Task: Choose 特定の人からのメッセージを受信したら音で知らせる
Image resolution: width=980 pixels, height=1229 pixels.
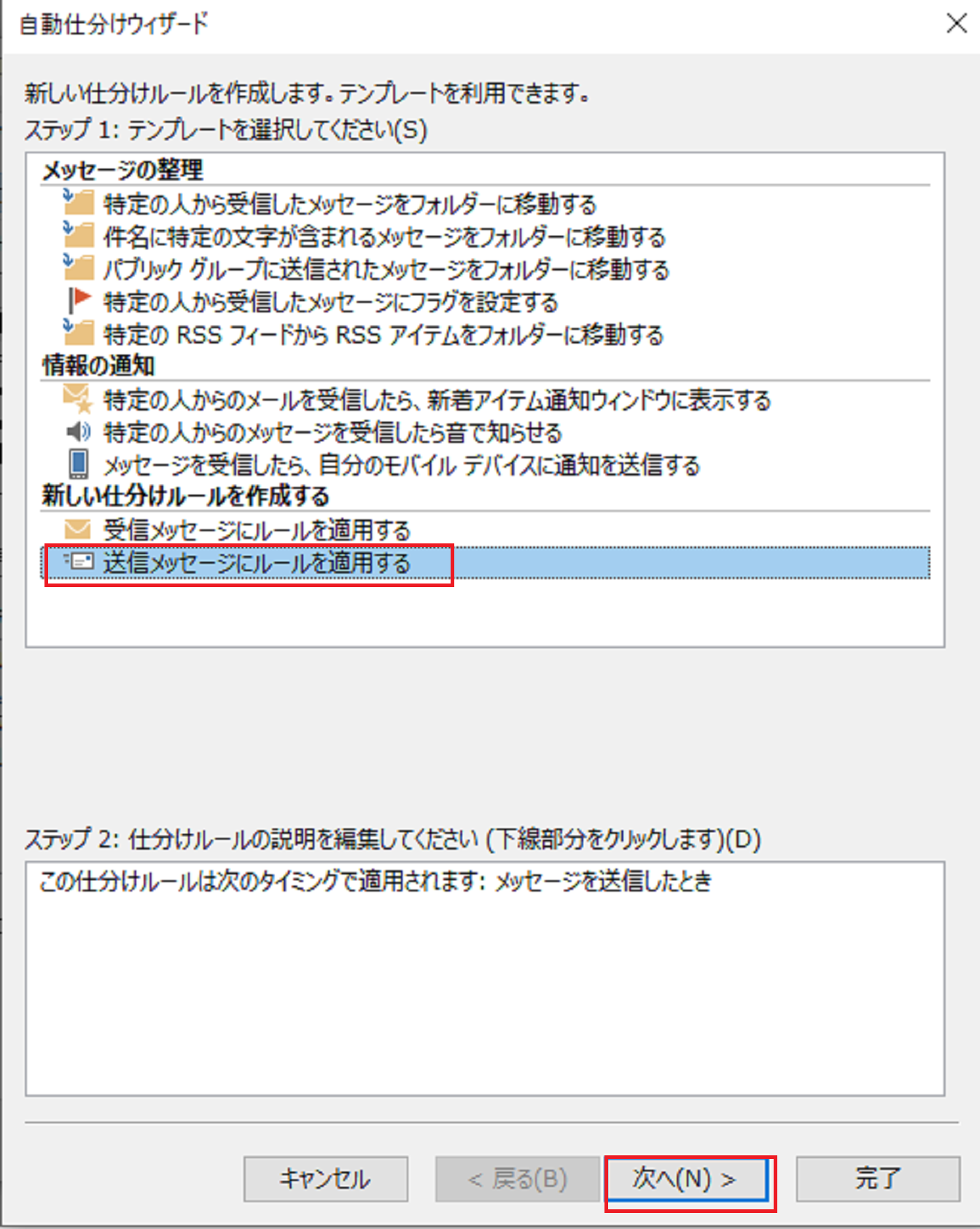Action: point(332,433)
